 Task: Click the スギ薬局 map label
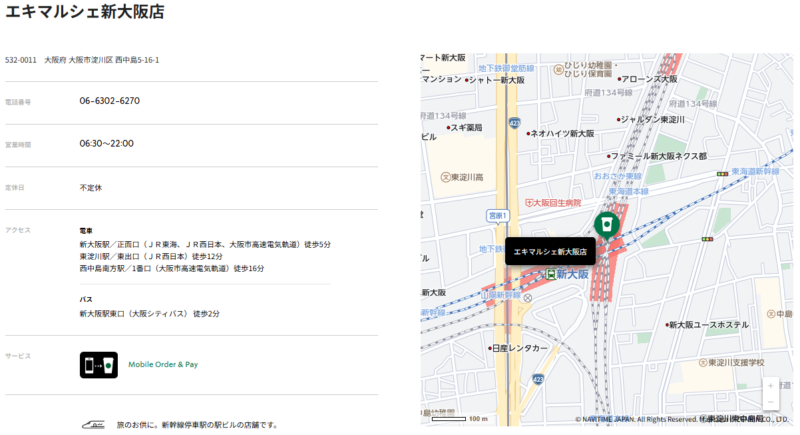pyautogui.click(x=466, y=127)
